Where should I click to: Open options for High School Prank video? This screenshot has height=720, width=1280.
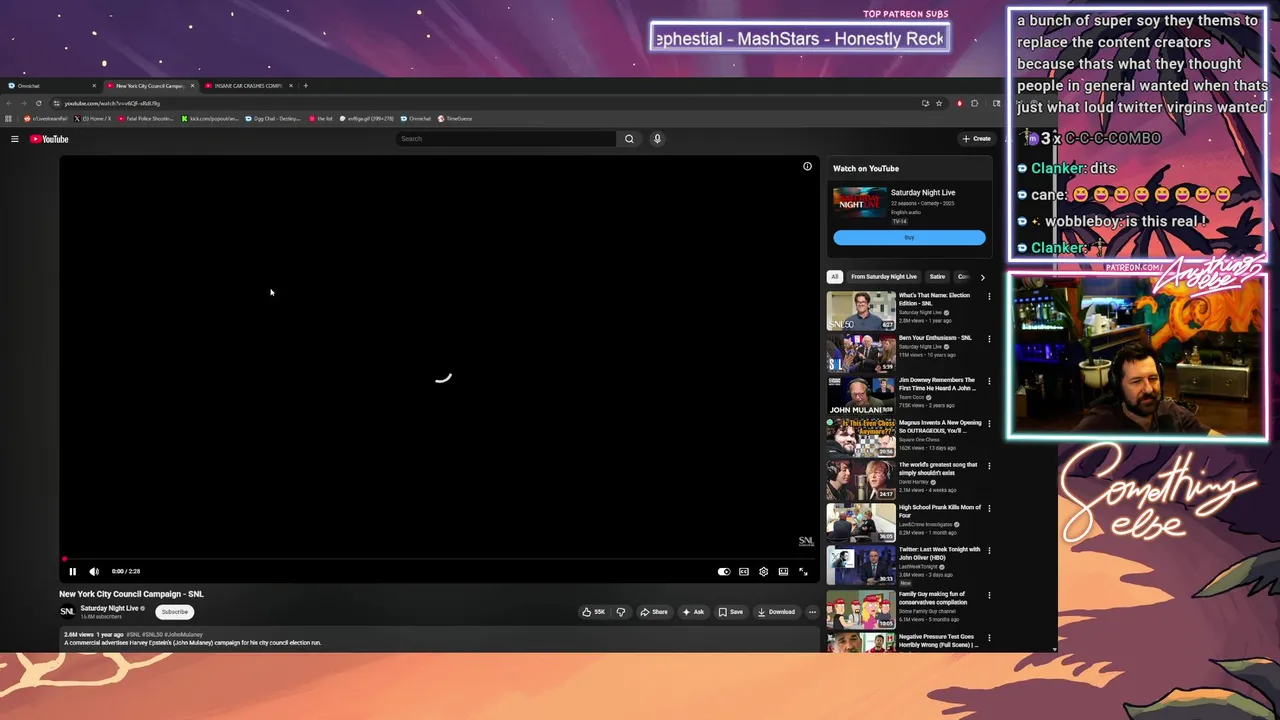click(x=989, y=508)
